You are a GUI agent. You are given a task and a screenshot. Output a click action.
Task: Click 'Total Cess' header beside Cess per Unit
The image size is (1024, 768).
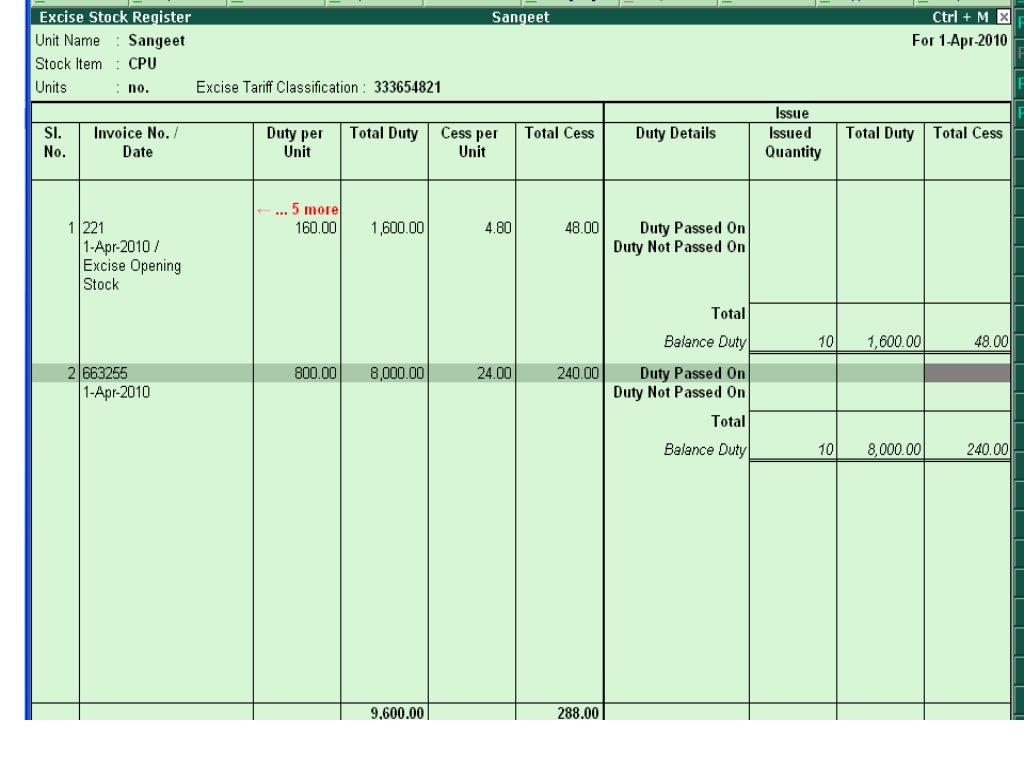(x=560, y=133)
